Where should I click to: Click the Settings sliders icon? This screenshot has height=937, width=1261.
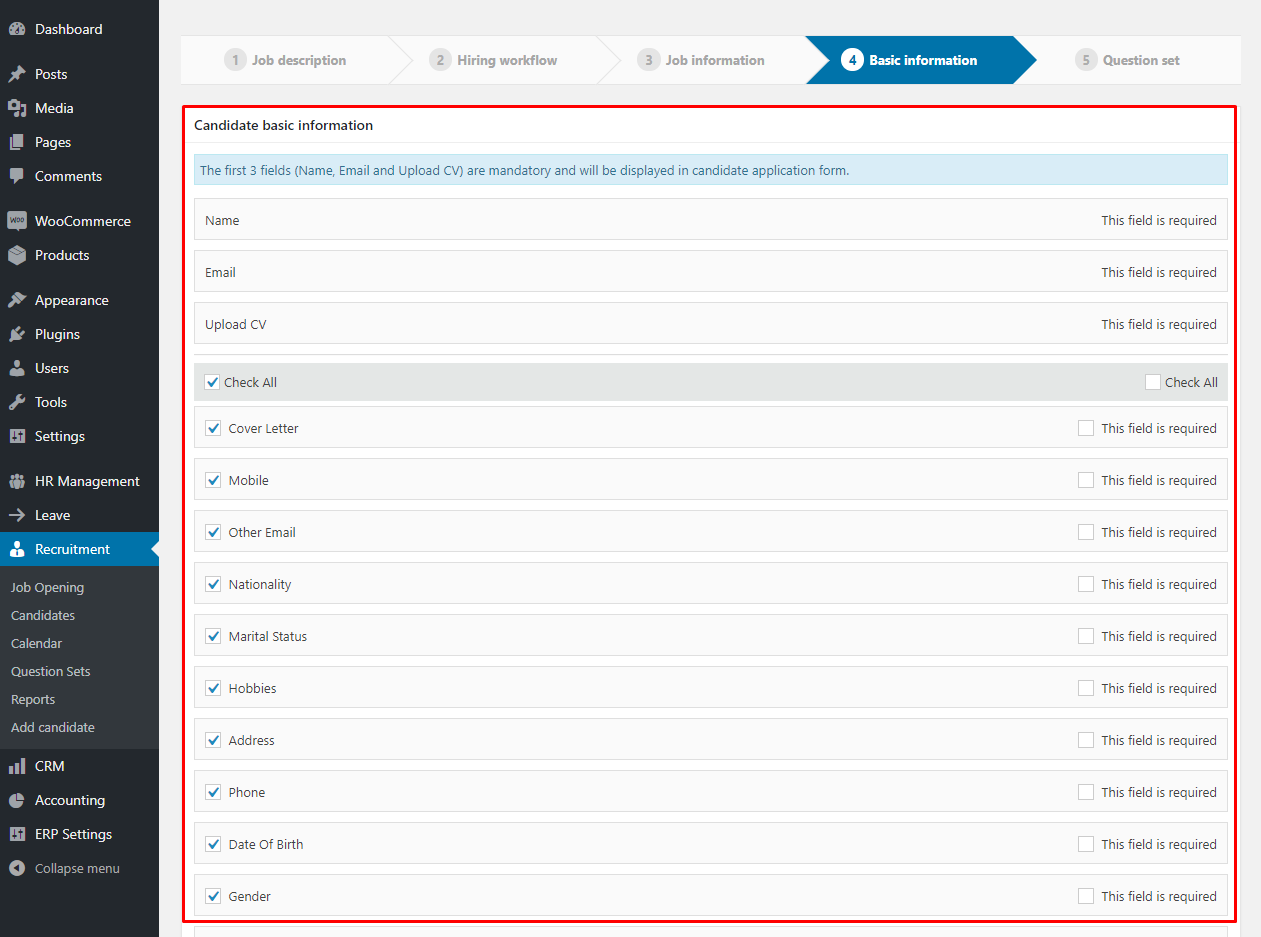pyautogui.click(x=17, y=436)
